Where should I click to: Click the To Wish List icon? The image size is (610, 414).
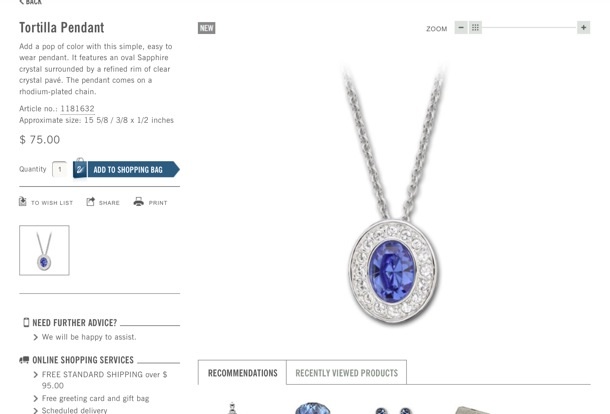pyautogui.click(x=23, y=202)
